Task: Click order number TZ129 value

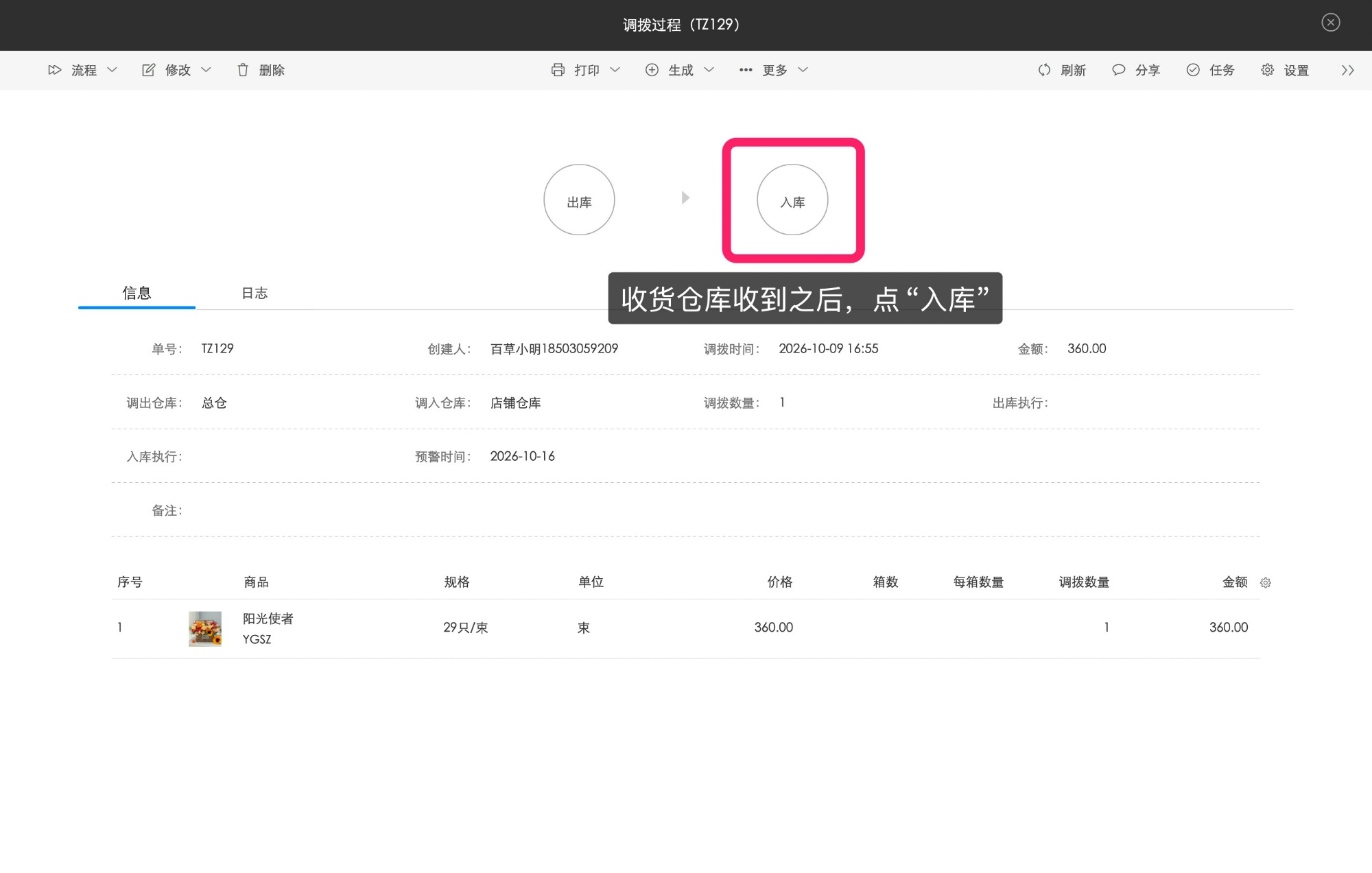Action: pos(217,348)
